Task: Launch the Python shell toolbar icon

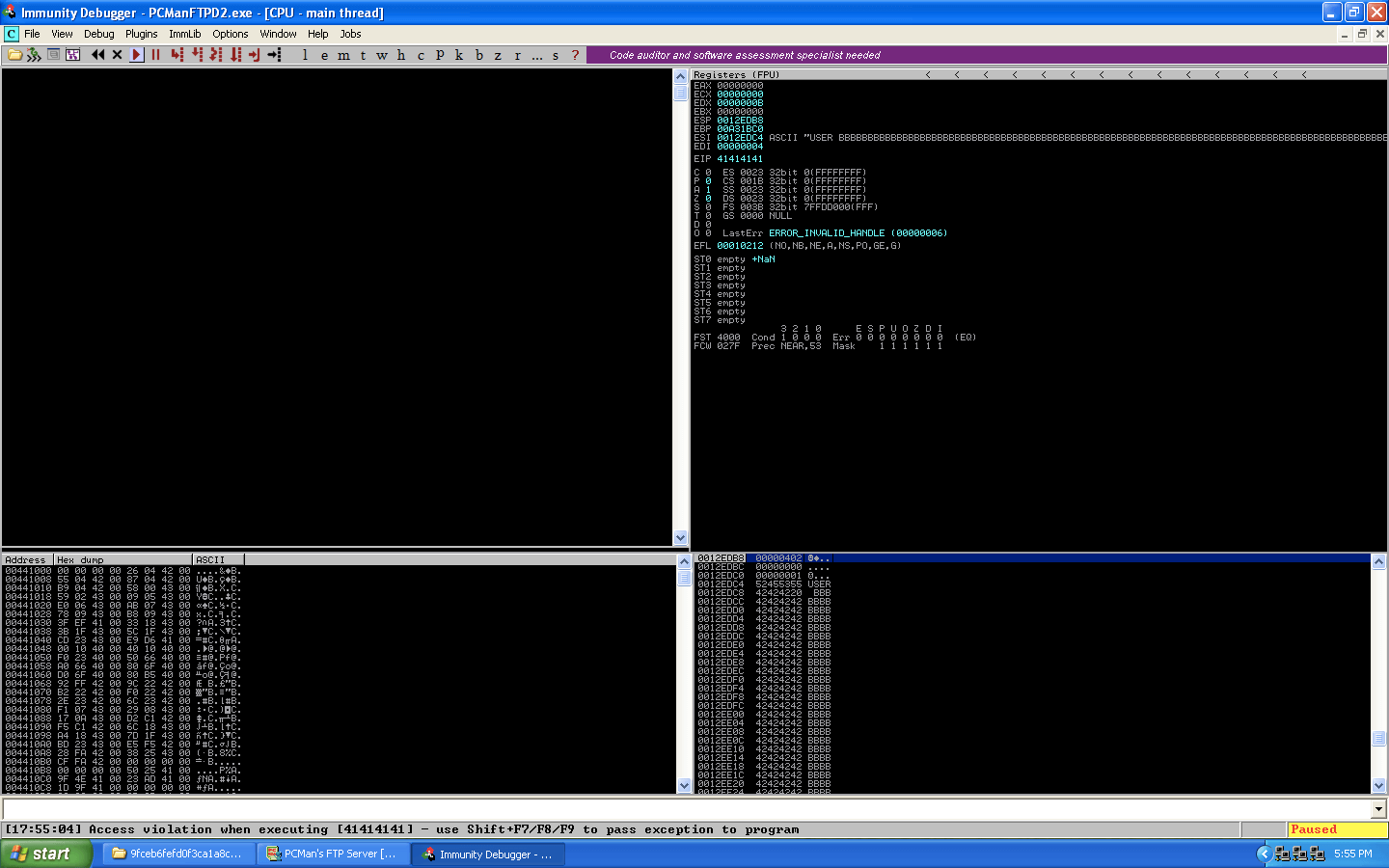Action: (x=34, y=55)
